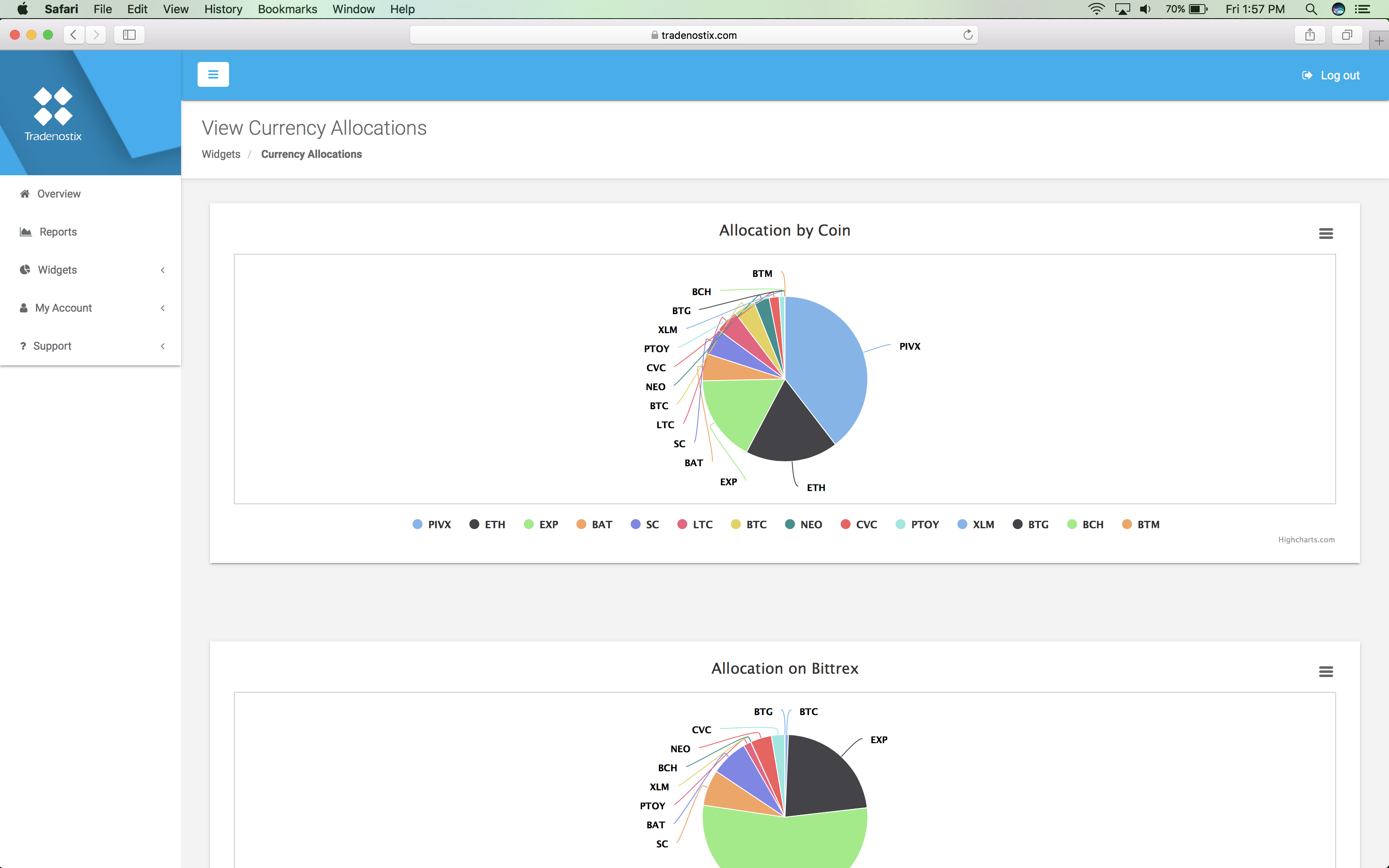Open the Safari share menu
The image size is (1389, 868).
click(x=1310, y=35)
